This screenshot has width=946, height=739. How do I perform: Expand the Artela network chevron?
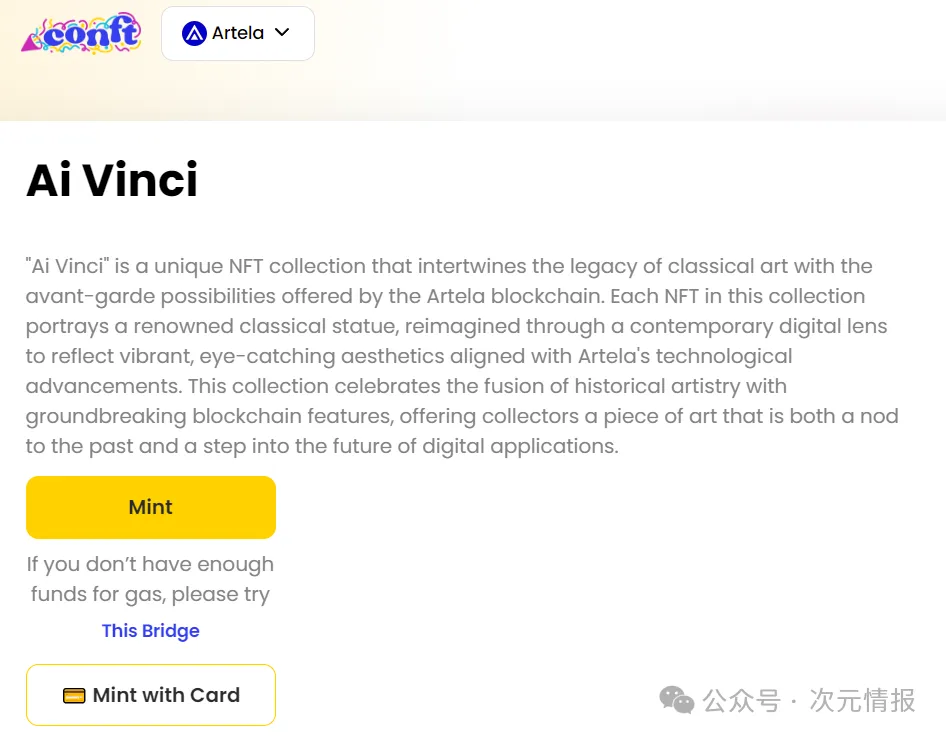tap(282, 33)
